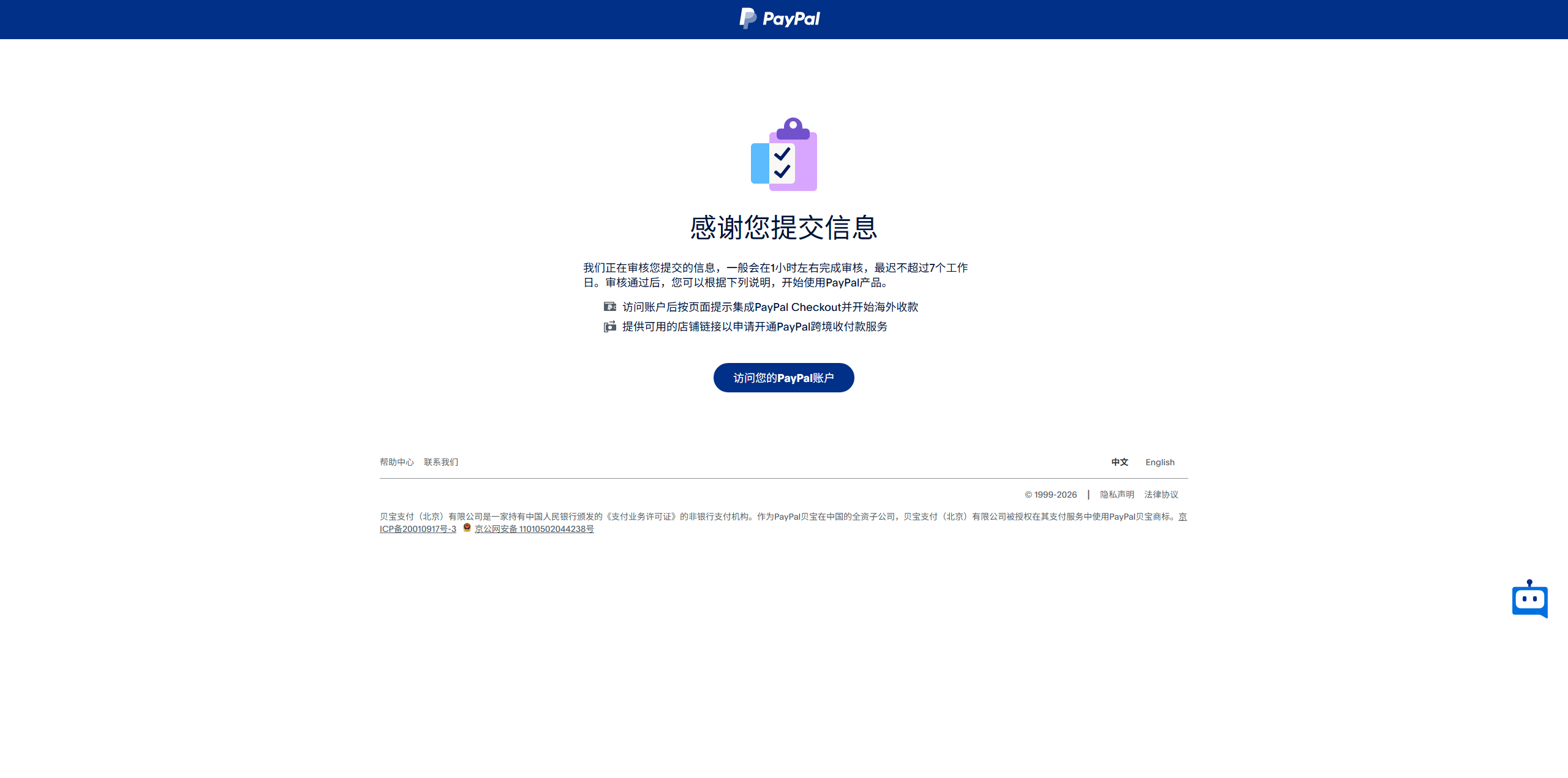Open the chatbot robot assistant
Screen dimensions: 1568x778
[1529, 599]
